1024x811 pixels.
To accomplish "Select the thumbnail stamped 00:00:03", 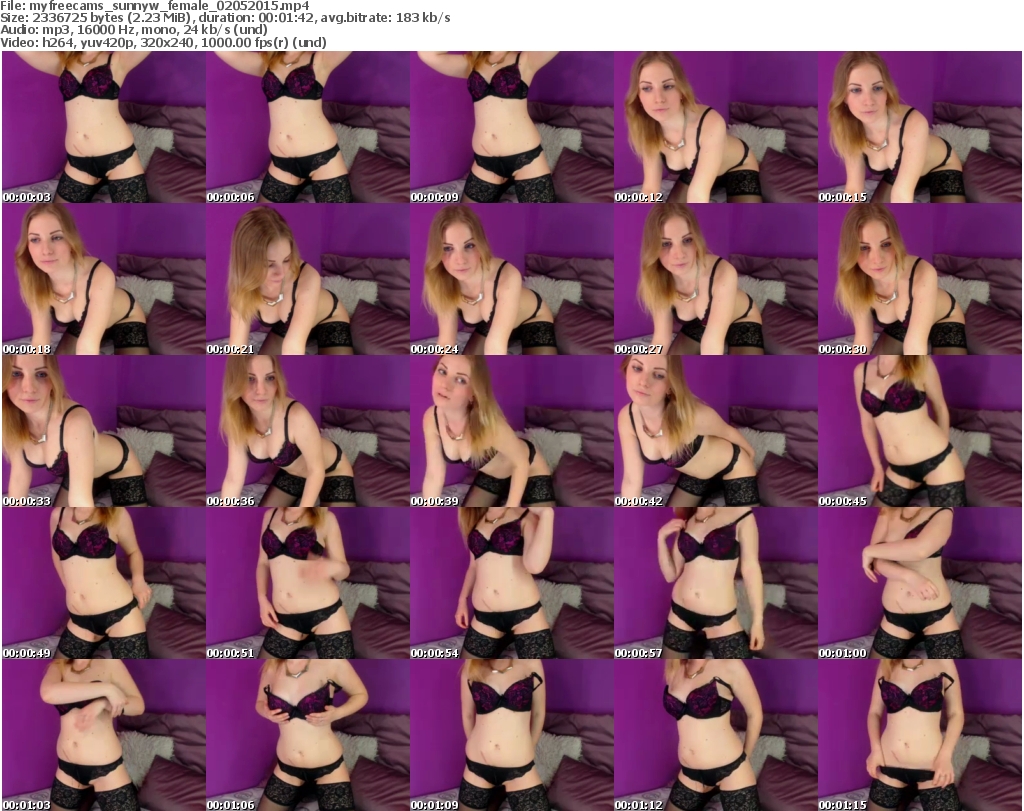I will point(104,127).
